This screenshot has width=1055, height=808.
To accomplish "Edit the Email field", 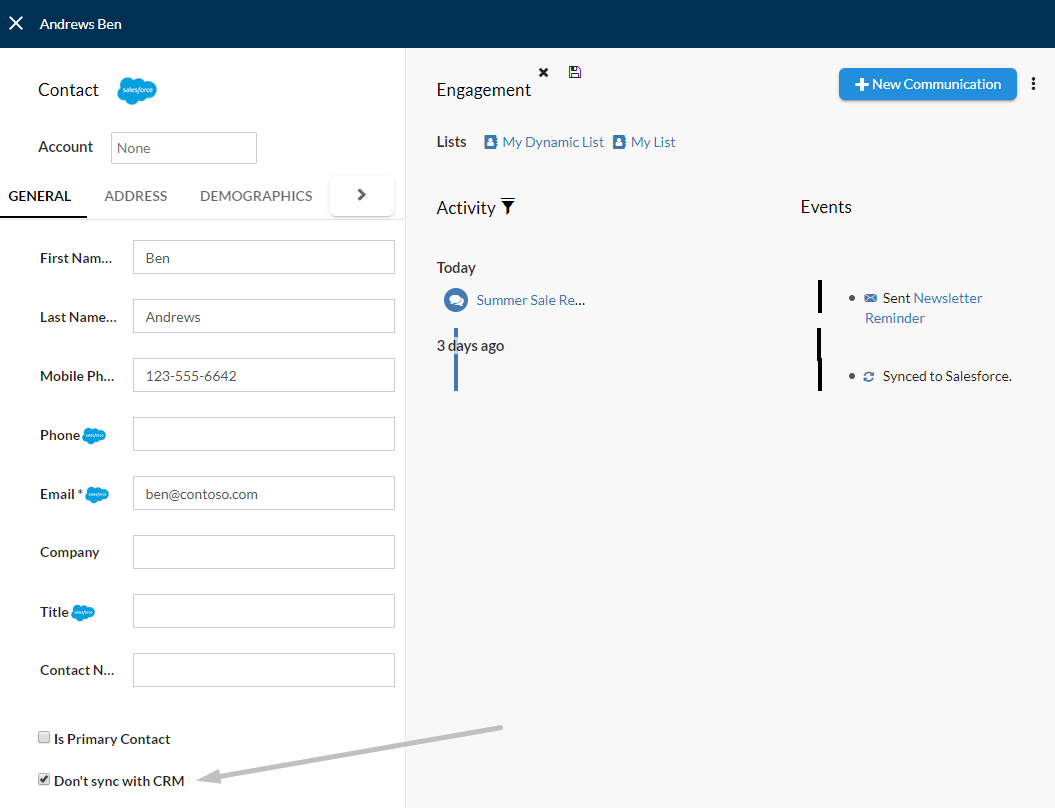I will (x=264, y=493).
